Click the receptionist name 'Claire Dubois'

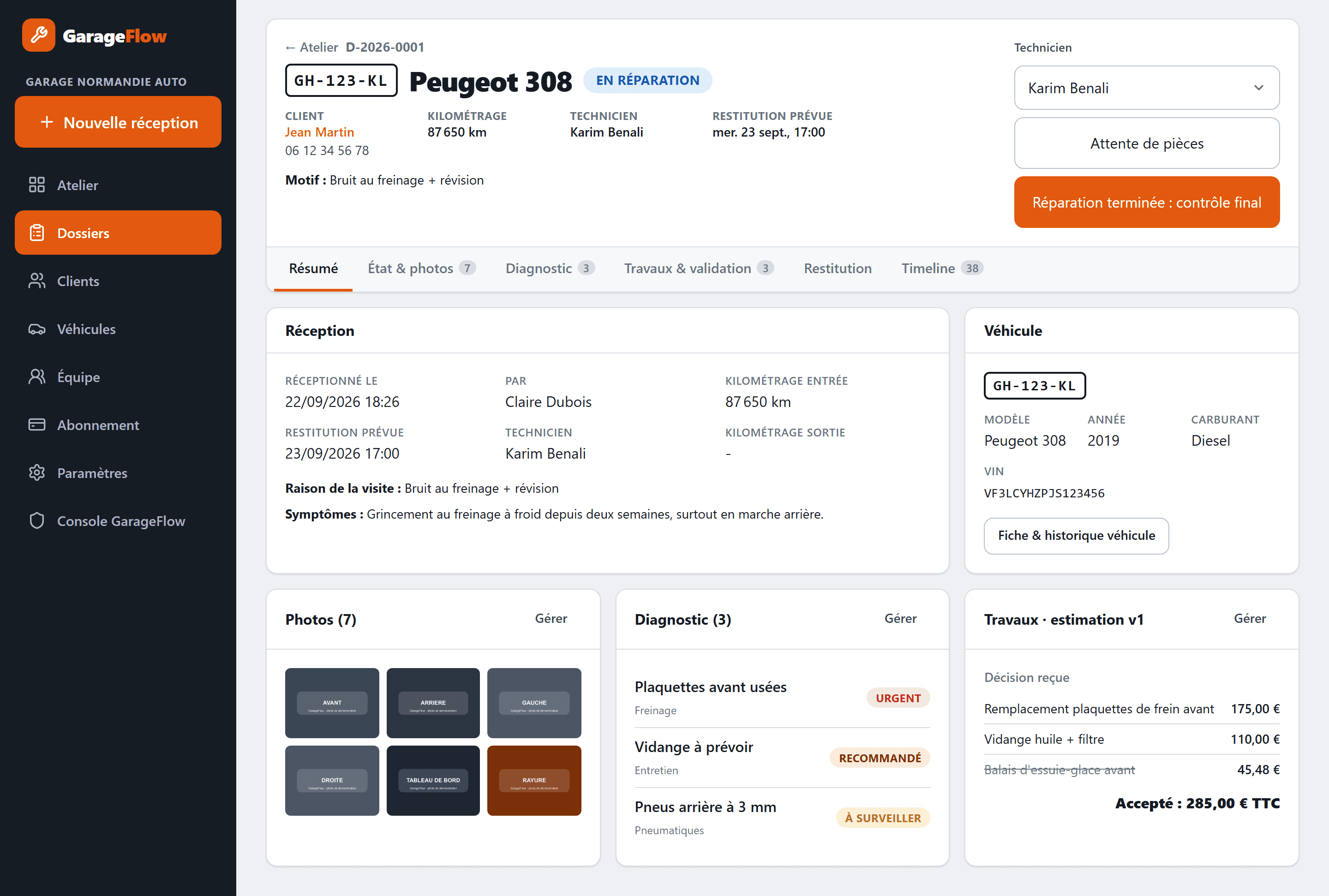pos(548,402)
